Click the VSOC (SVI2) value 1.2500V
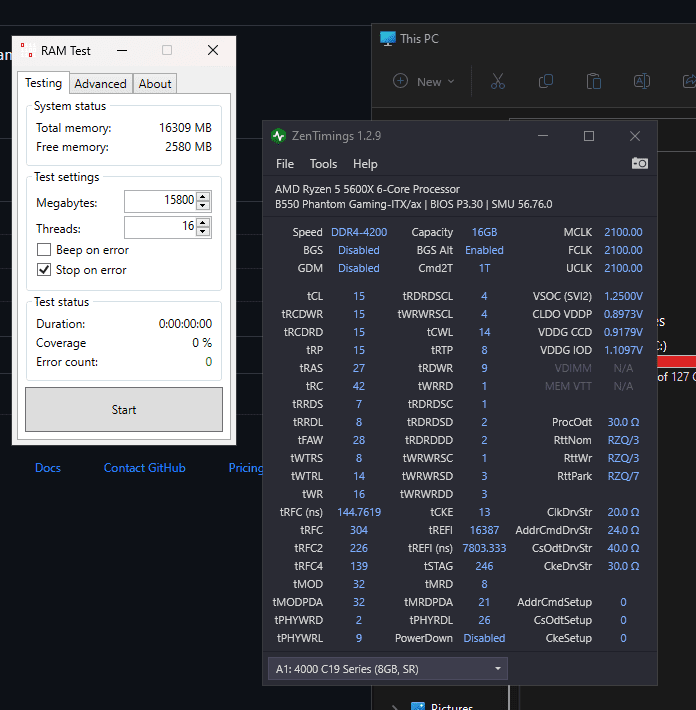696x710 pixels. click(x=623, y=296)
